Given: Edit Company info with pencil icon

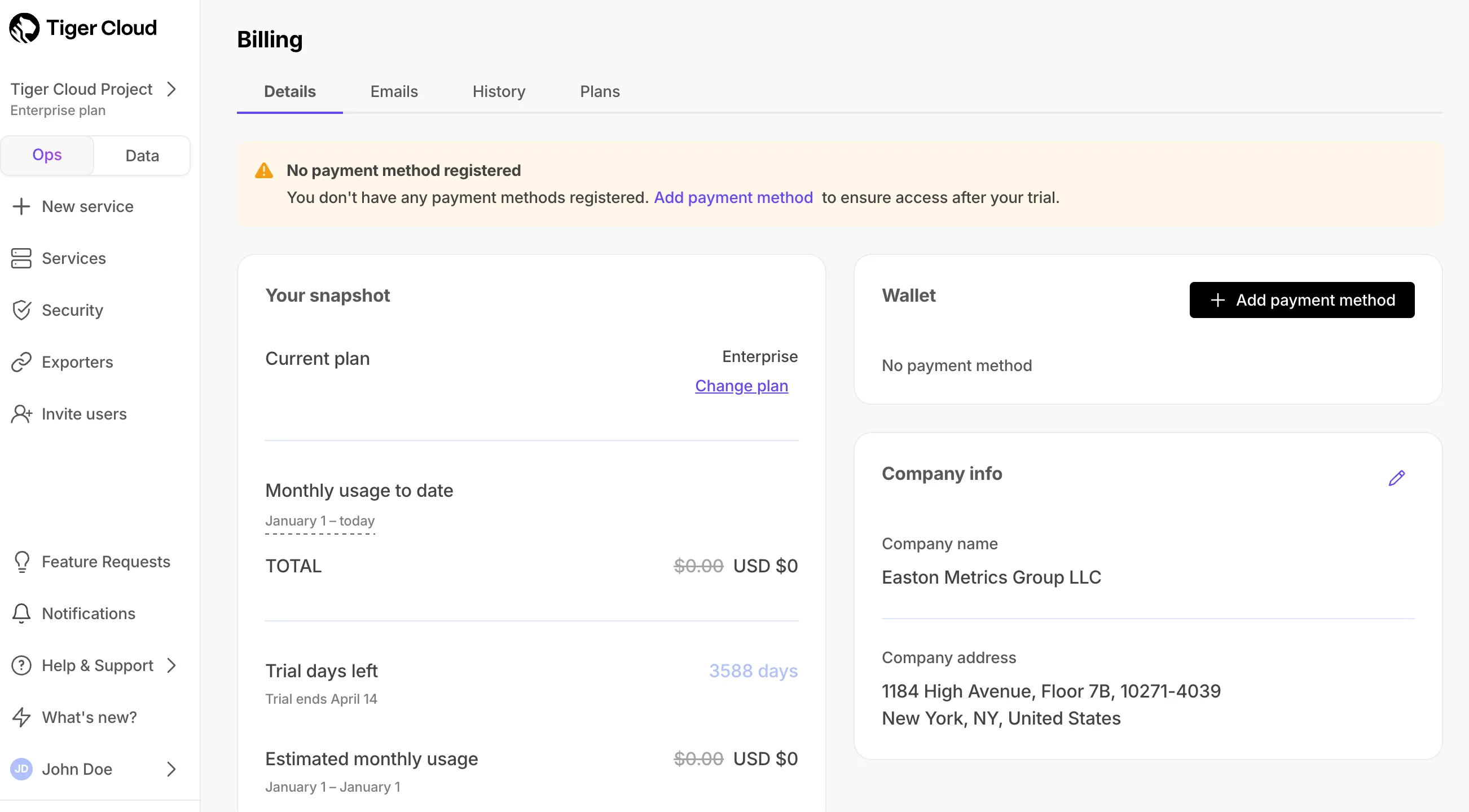Looking at the screenshot, I should click(x=1397, y=478).
